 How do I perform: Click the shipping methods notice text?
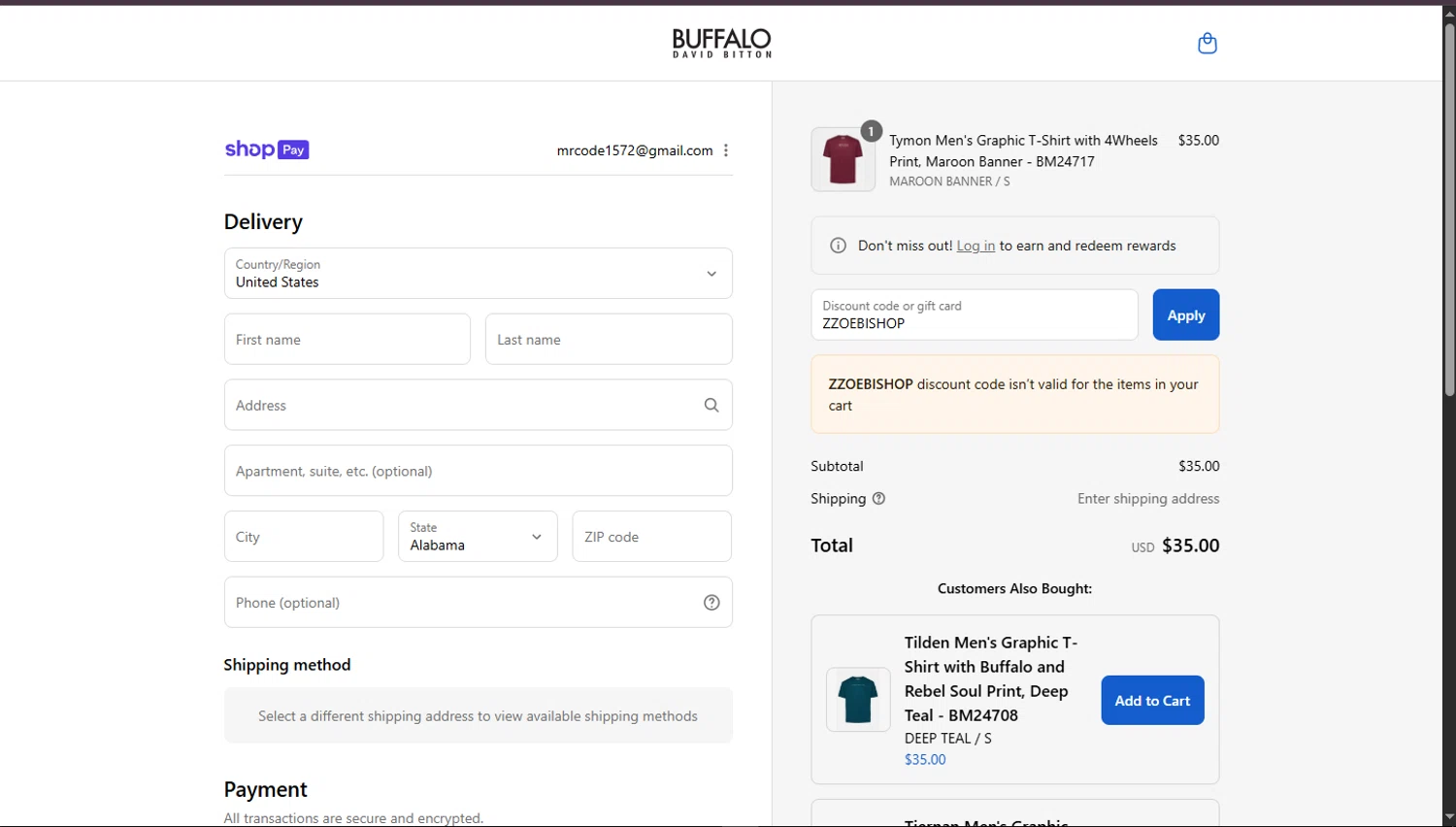478,716
